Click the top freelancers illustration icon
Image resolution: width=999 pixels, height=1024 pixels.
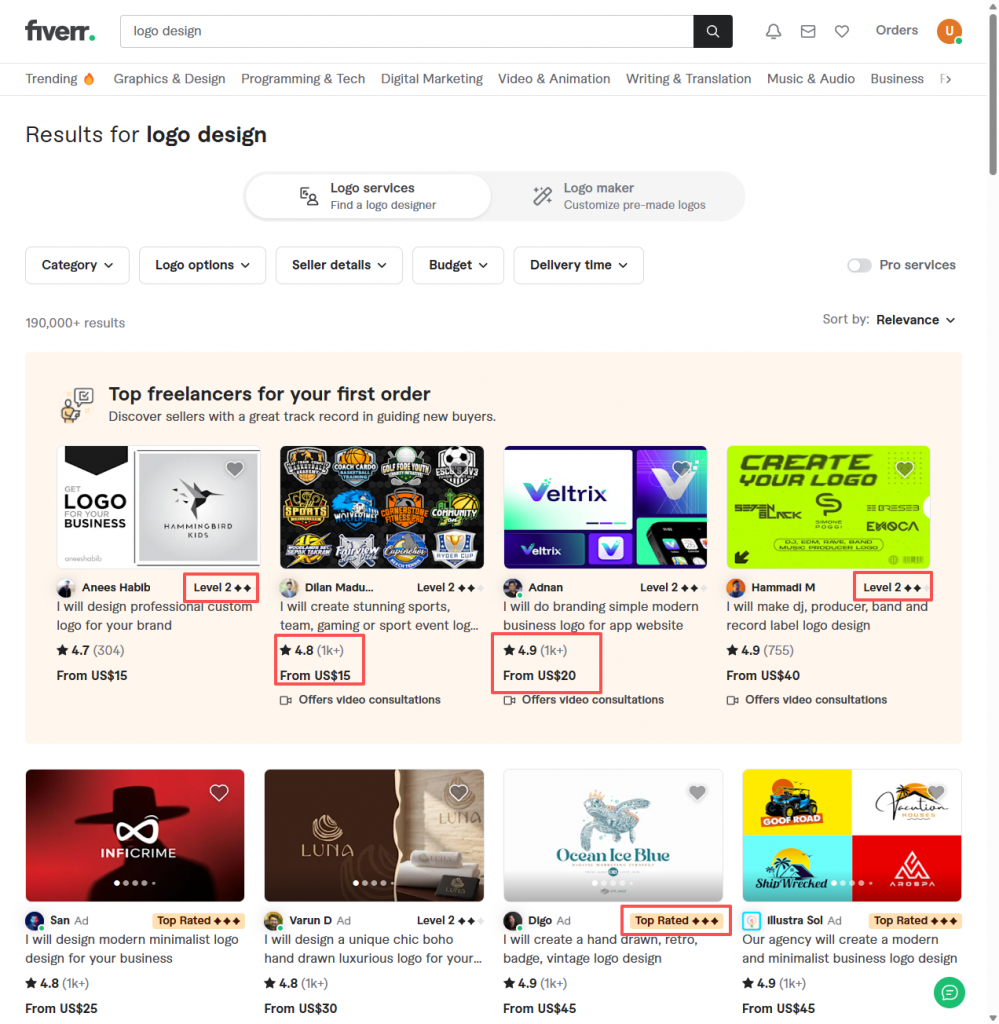click(x=76, y=405)
